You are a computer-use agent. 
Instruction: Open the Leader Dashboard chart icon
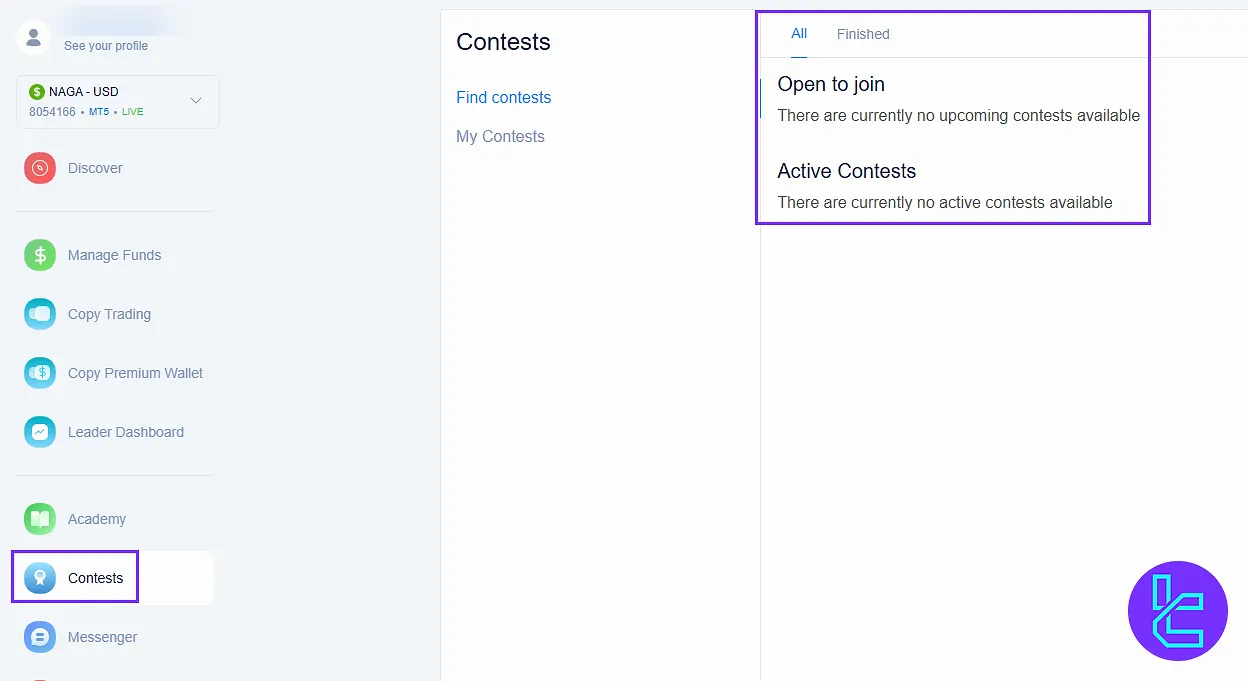[40, 432]
